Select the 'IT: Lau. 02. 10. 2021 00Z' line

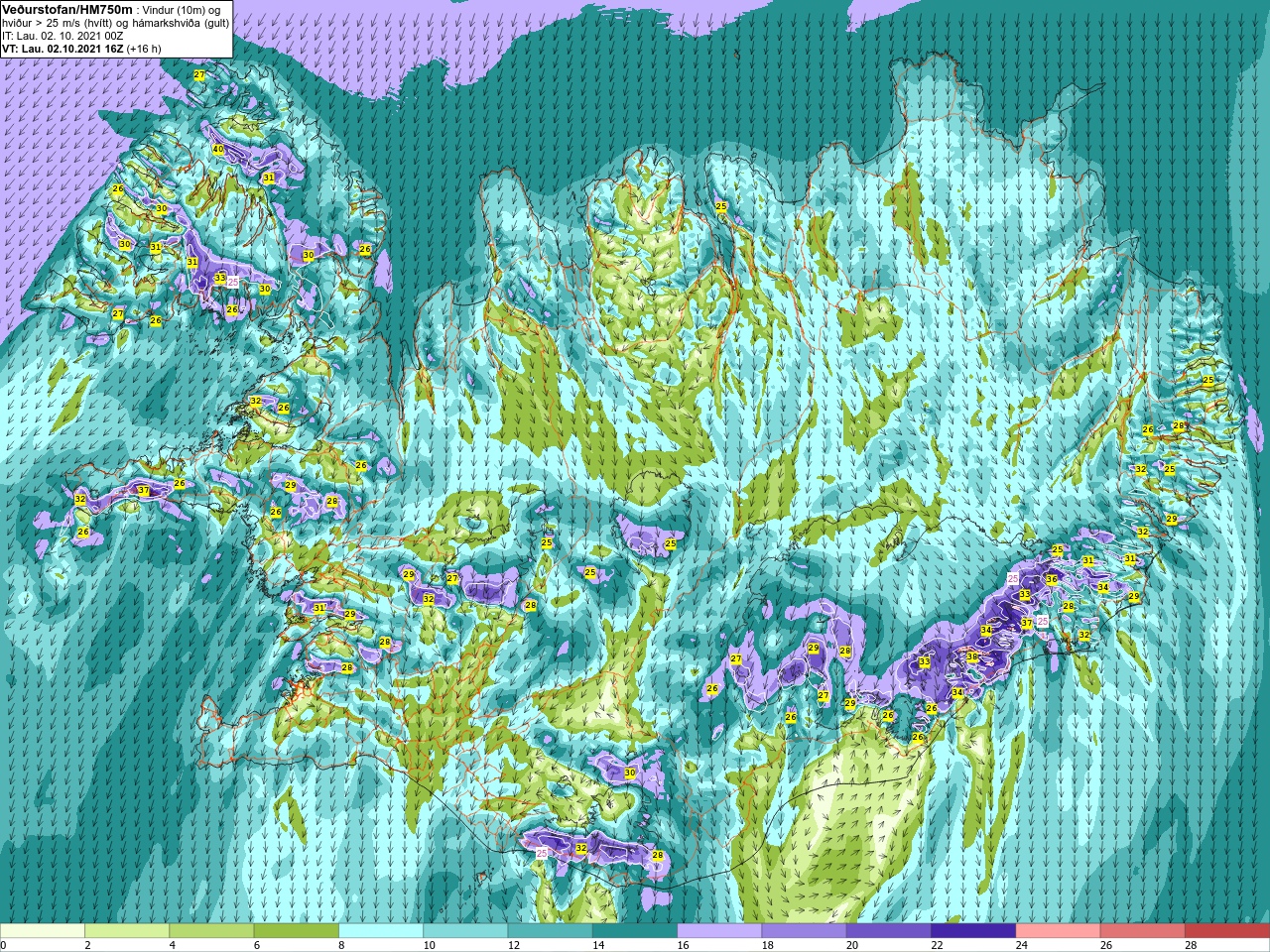click(63, 36)
